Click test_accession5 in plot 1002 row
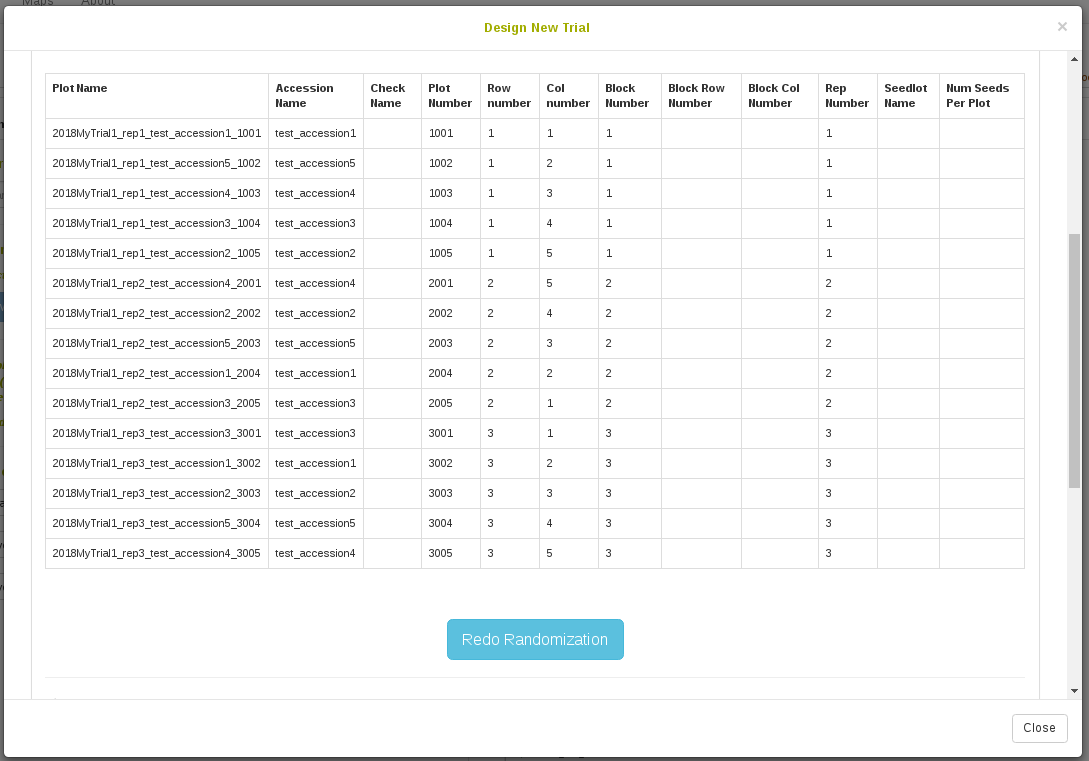1089x761 pixels. click(x=315, y=163)
